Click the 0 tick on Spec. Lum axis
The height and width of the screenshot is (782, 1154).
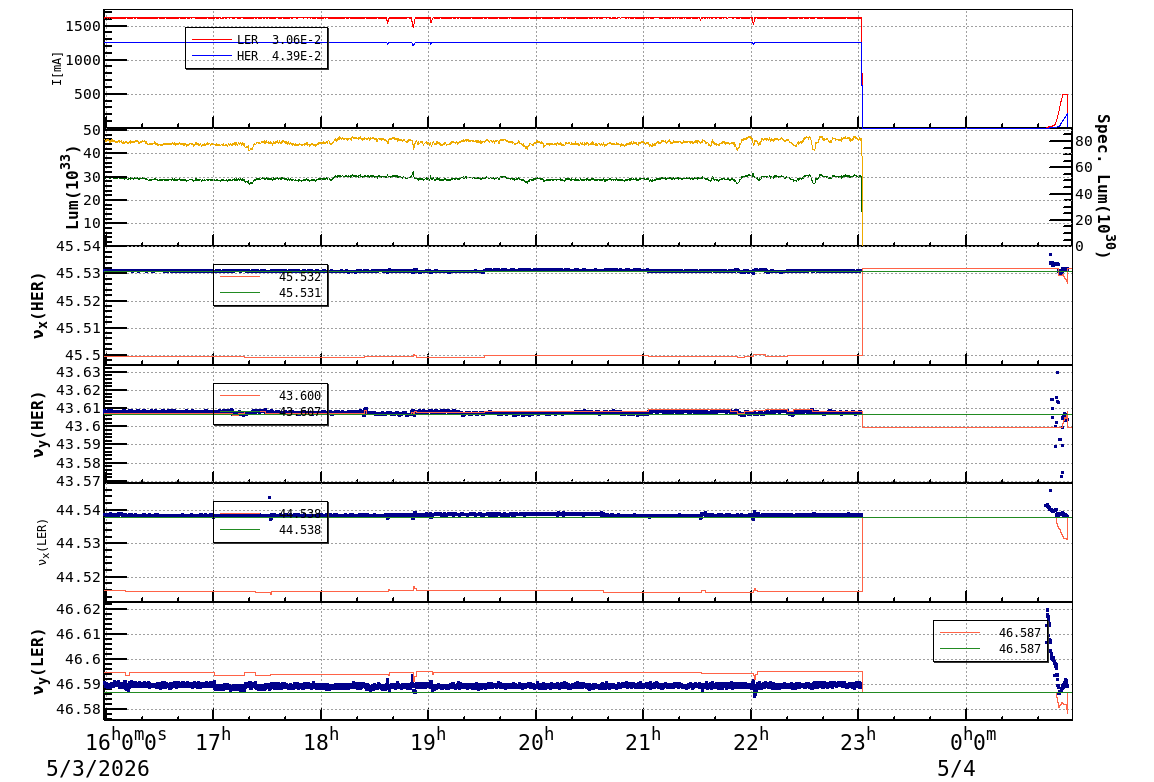[1080, 246]
